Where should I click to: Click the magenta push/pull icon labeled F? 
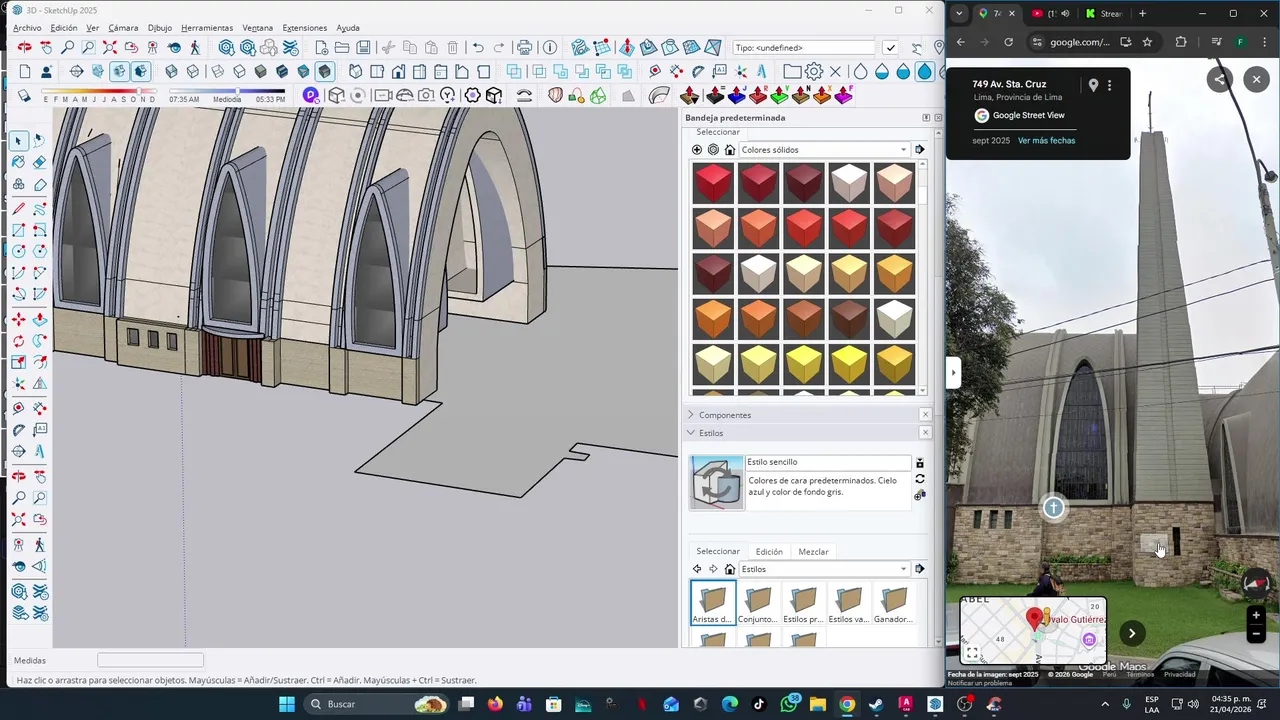point(843,95)
